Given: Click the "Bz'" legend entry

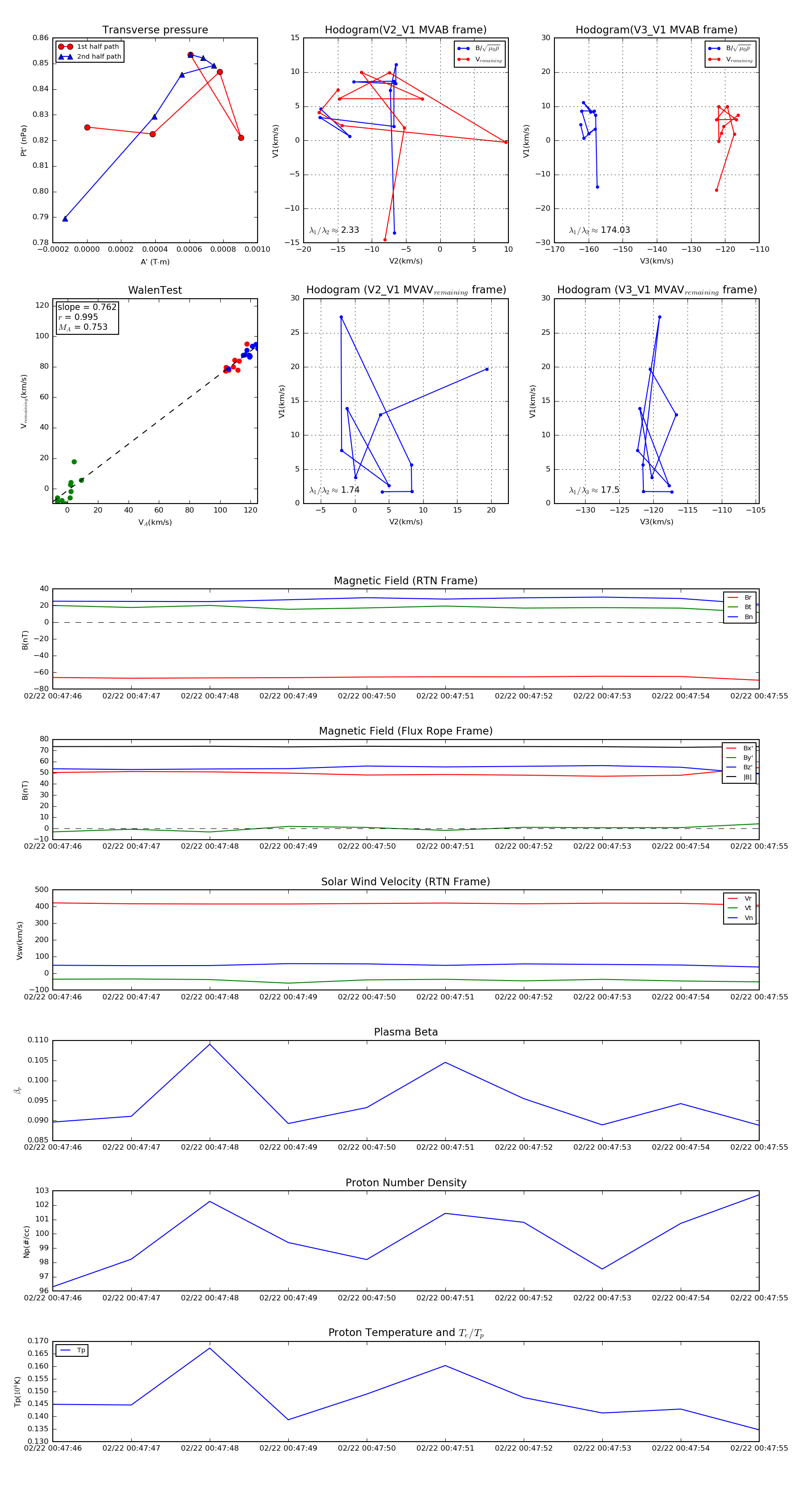Looking at the screenshot, I should coord(739,767).
